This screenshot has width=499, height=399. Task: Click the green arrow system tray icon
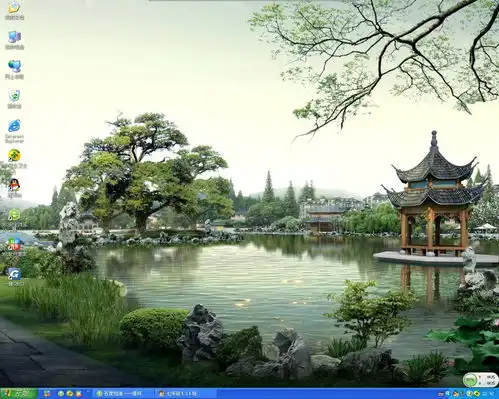[x=462, y=394]
